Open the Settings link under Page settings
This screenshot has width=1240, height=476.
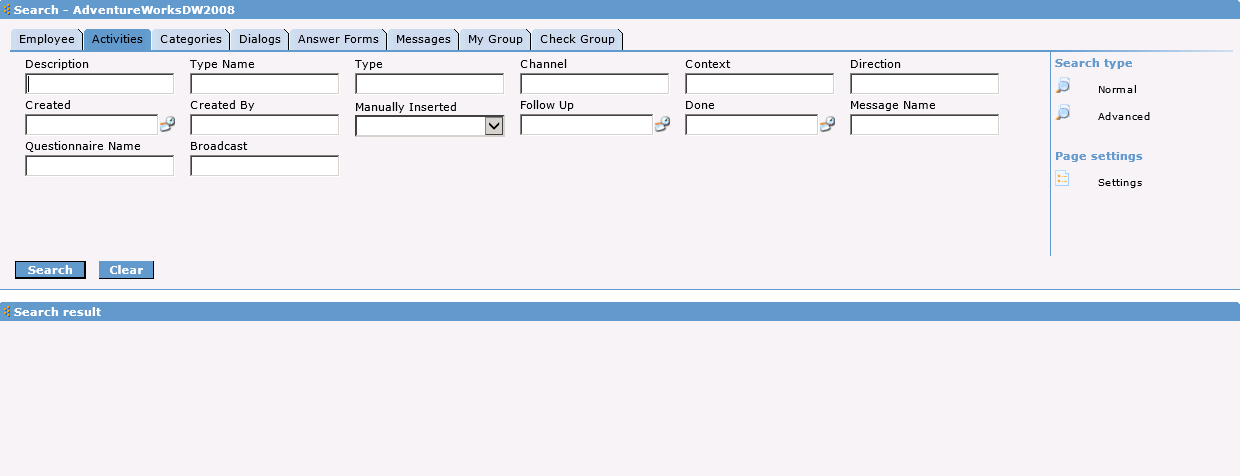coord(1120,183)
